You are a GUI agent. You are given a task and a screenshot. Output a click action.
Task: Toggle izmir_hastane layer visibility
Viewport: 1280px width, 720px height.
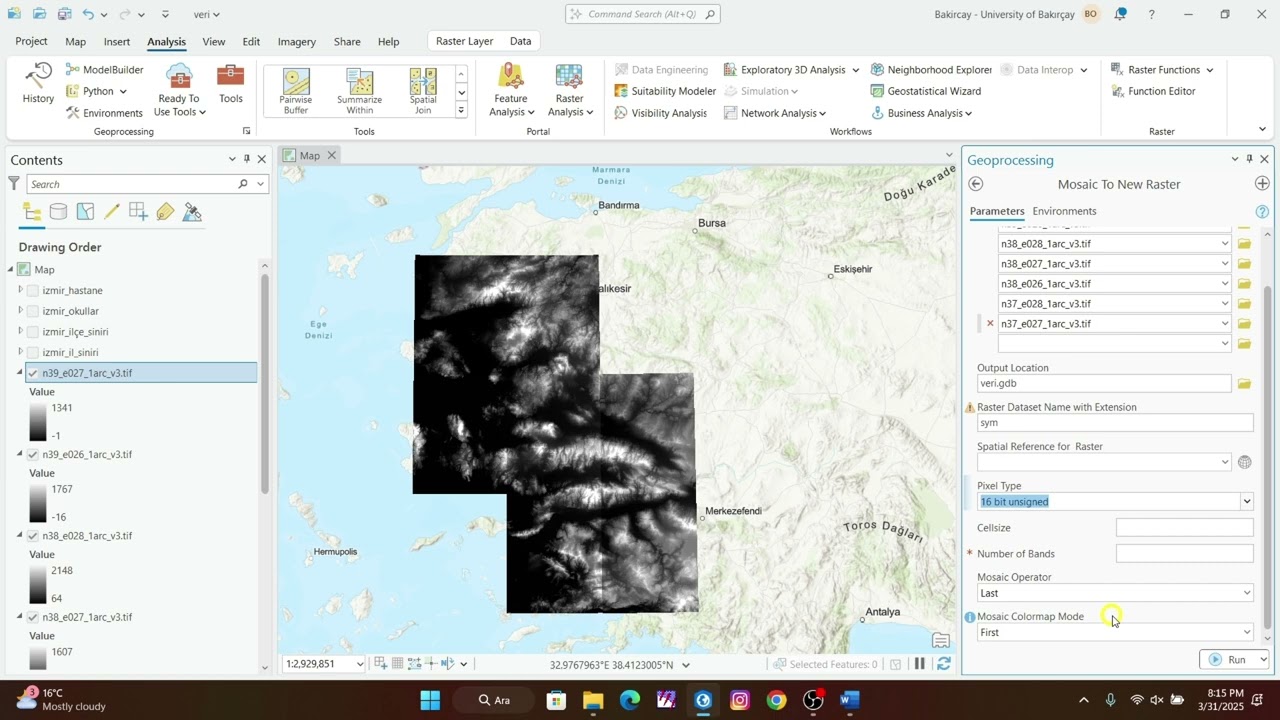[x=33, y=291]
